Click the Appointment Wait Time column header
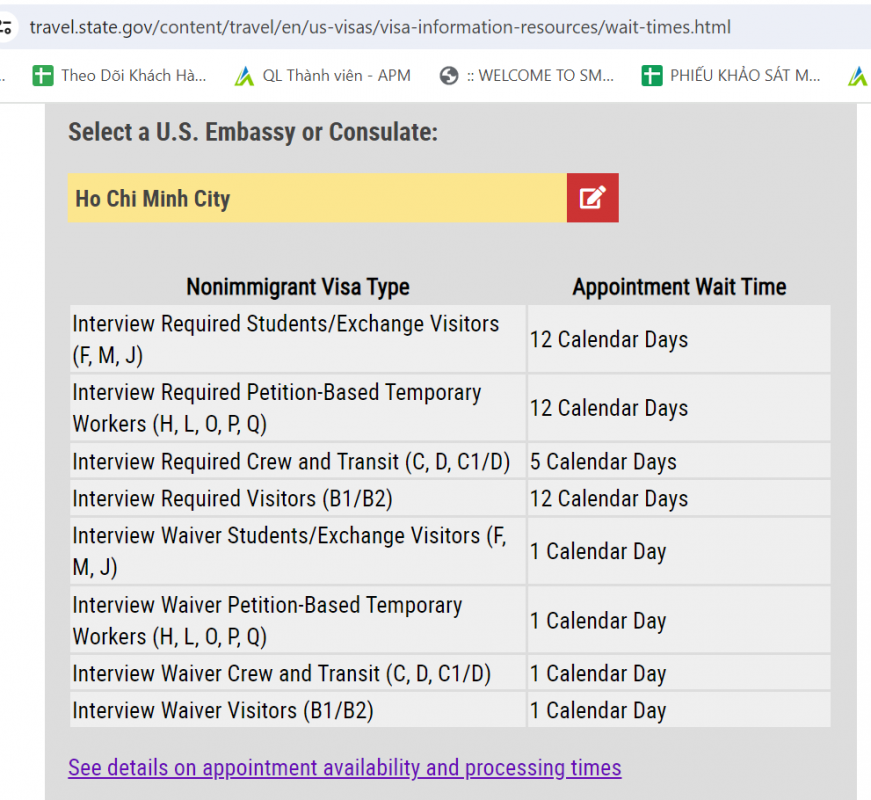This screenshot has height=800, width=871. pos(679,287)
